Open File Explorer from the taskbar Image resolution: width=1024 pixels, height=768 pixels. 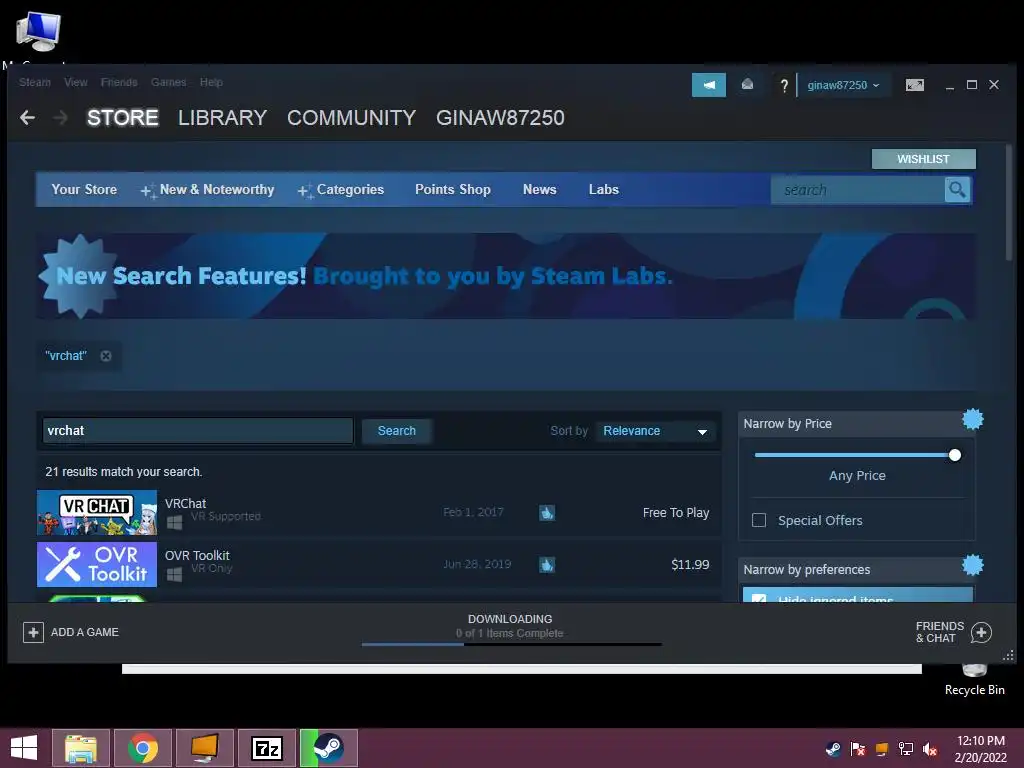tap(81, 748)
